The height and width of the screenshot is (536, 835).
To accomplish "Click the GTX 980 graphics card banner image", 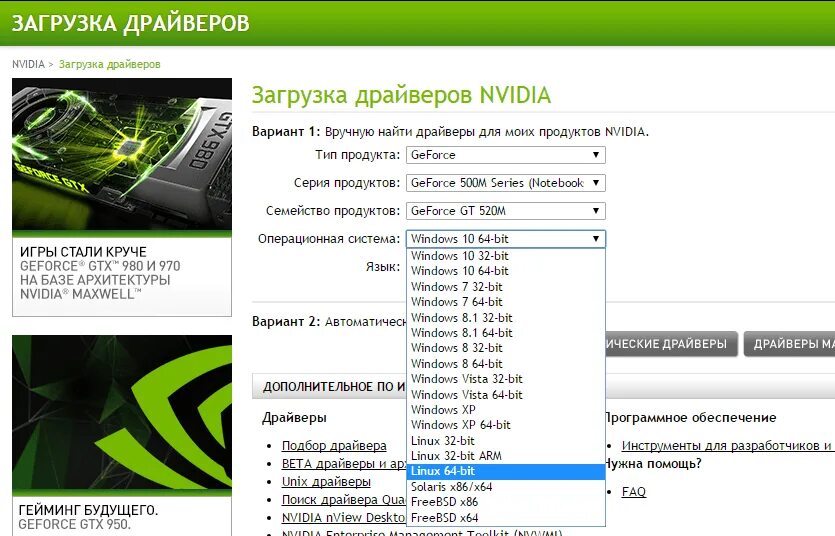I will 122,154.
